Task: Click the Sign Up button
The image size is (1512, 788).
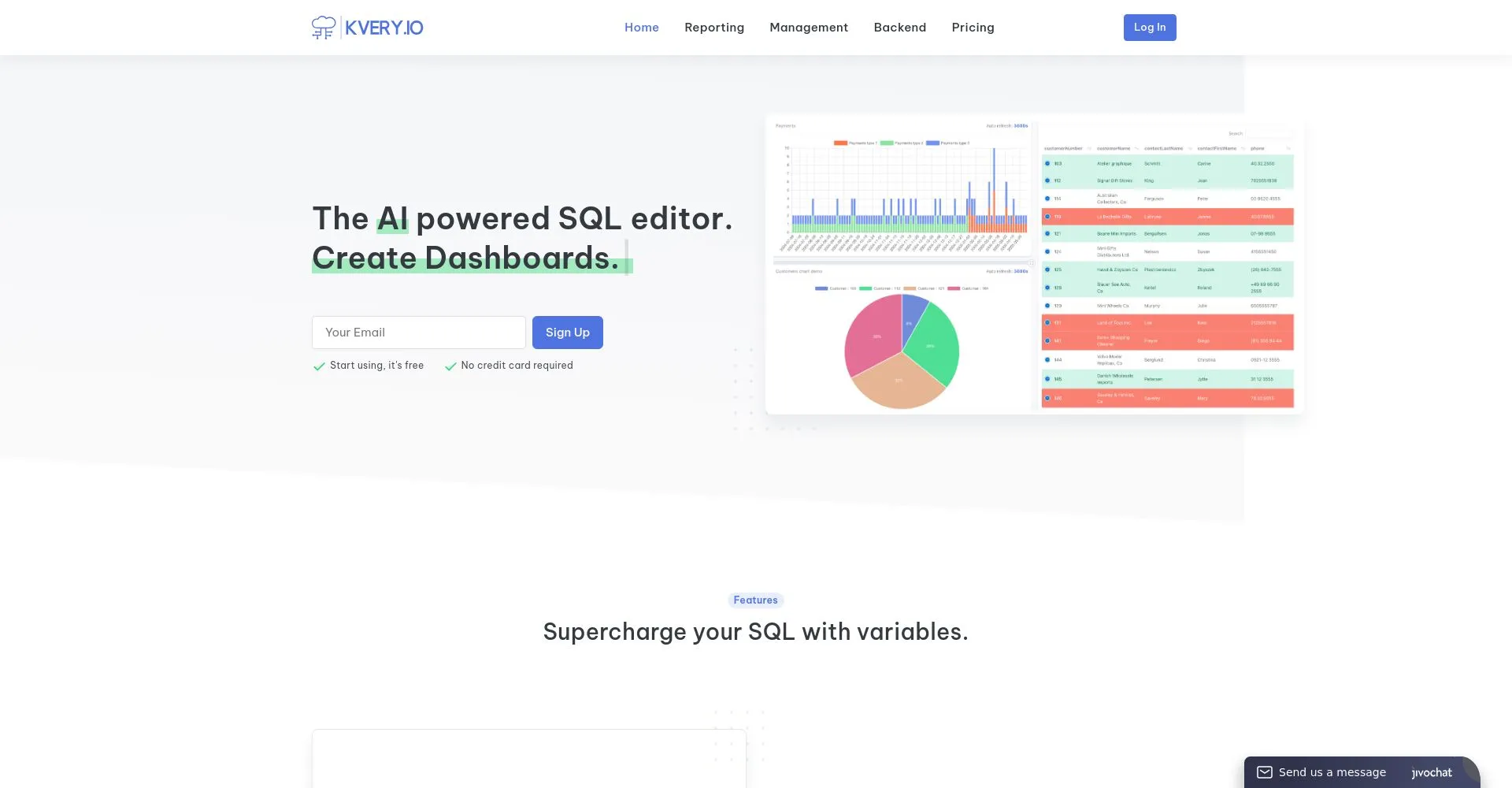Action: click(567, 332)
